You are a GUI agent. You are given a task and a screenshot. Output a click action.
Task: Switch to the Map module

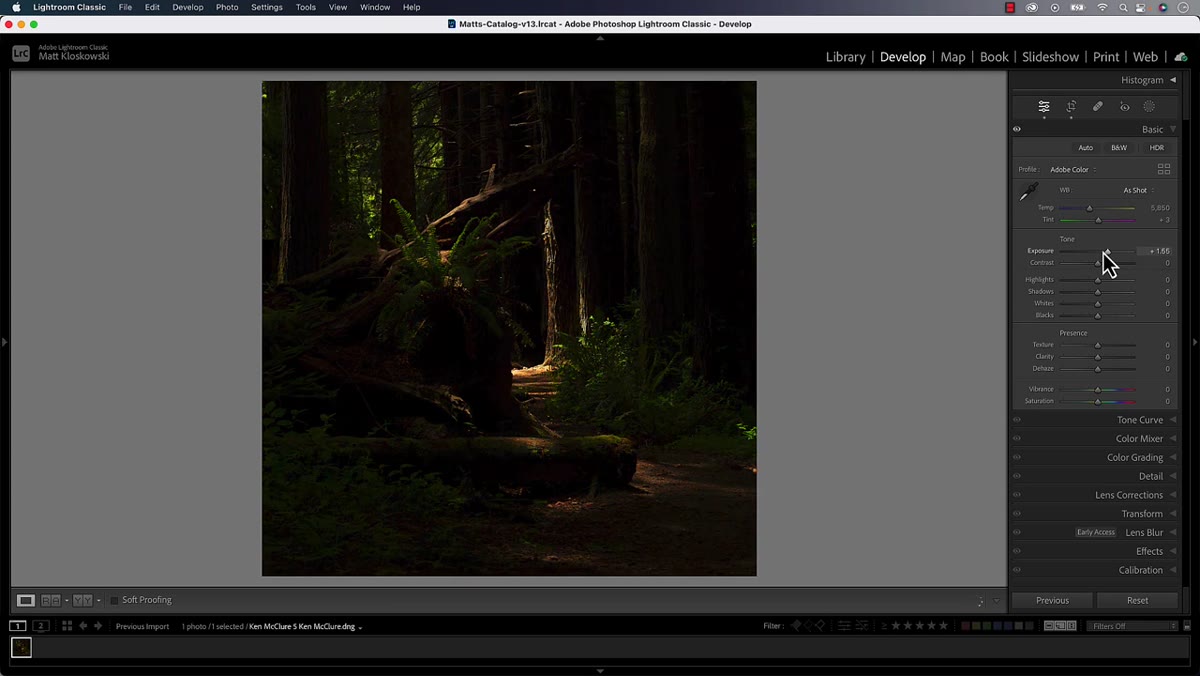953,57
